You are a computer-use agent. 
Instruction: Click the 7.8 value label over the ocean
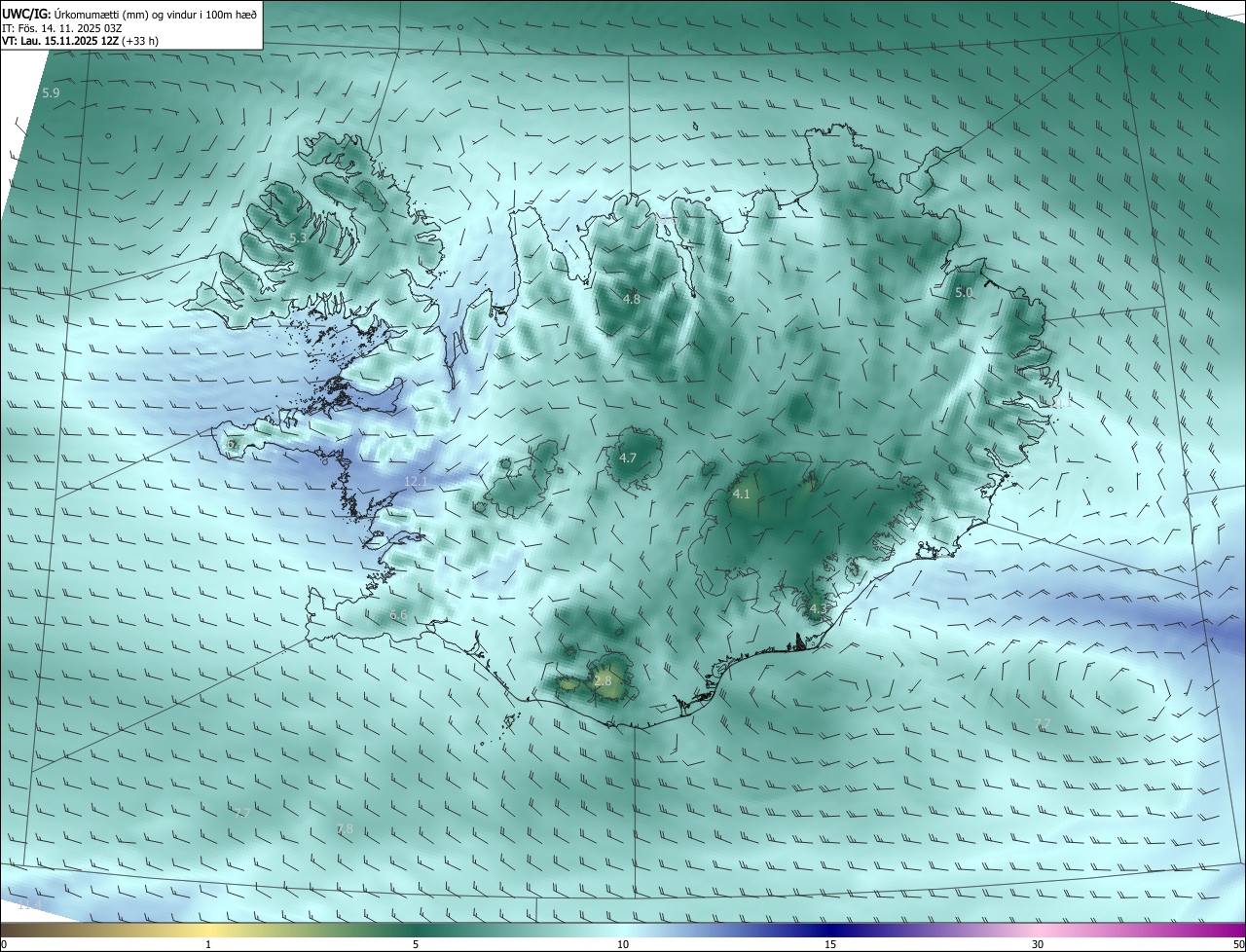[x=345, y=829]
